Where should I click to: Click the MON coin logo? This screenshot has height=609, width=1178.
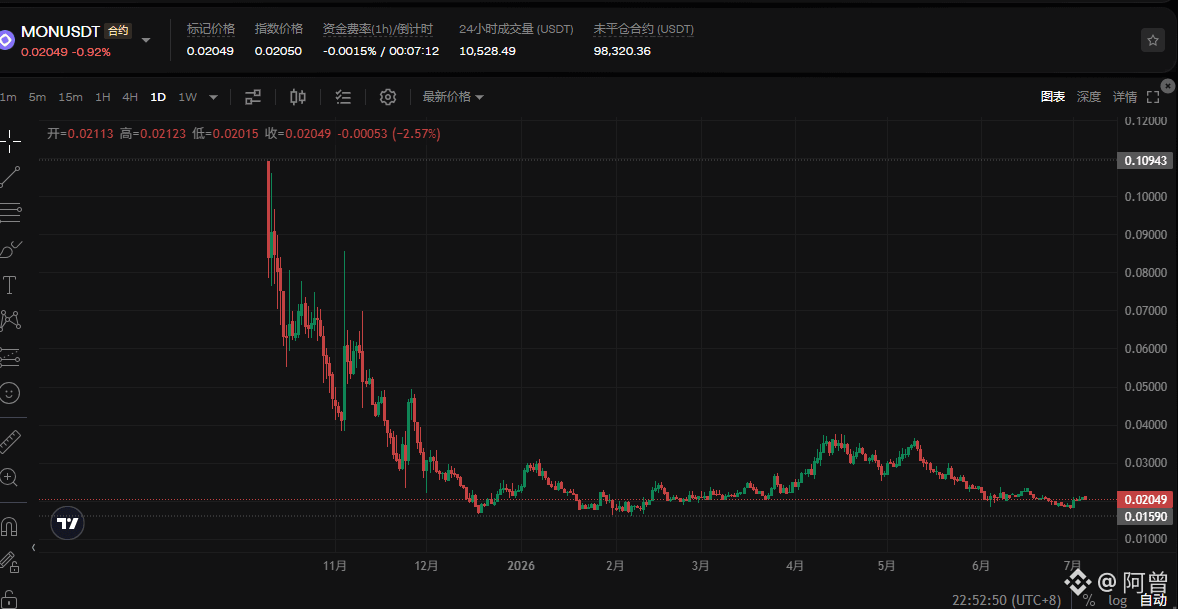(6, 39)
